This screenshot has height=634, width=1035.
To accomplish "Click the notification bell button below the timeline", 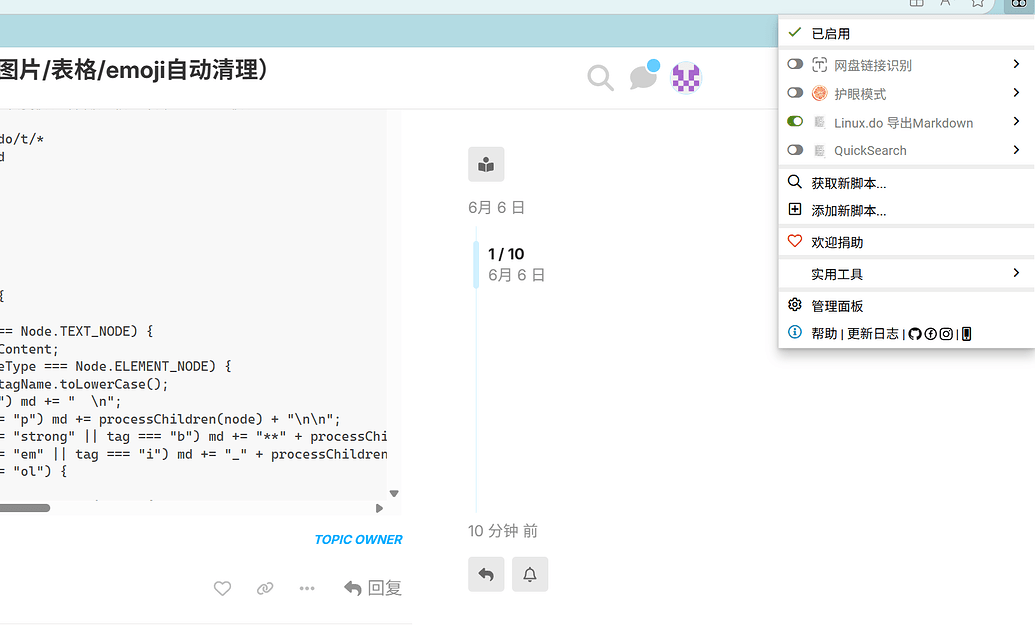I will click(530, 575).
